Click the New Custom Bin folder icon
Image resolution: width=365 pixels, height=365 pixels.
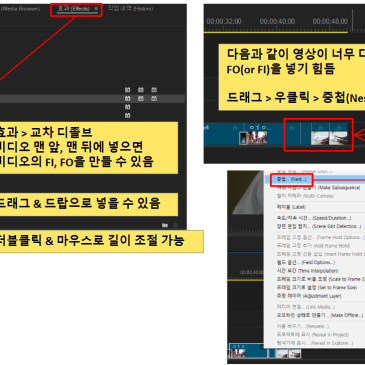coord(165,225)
